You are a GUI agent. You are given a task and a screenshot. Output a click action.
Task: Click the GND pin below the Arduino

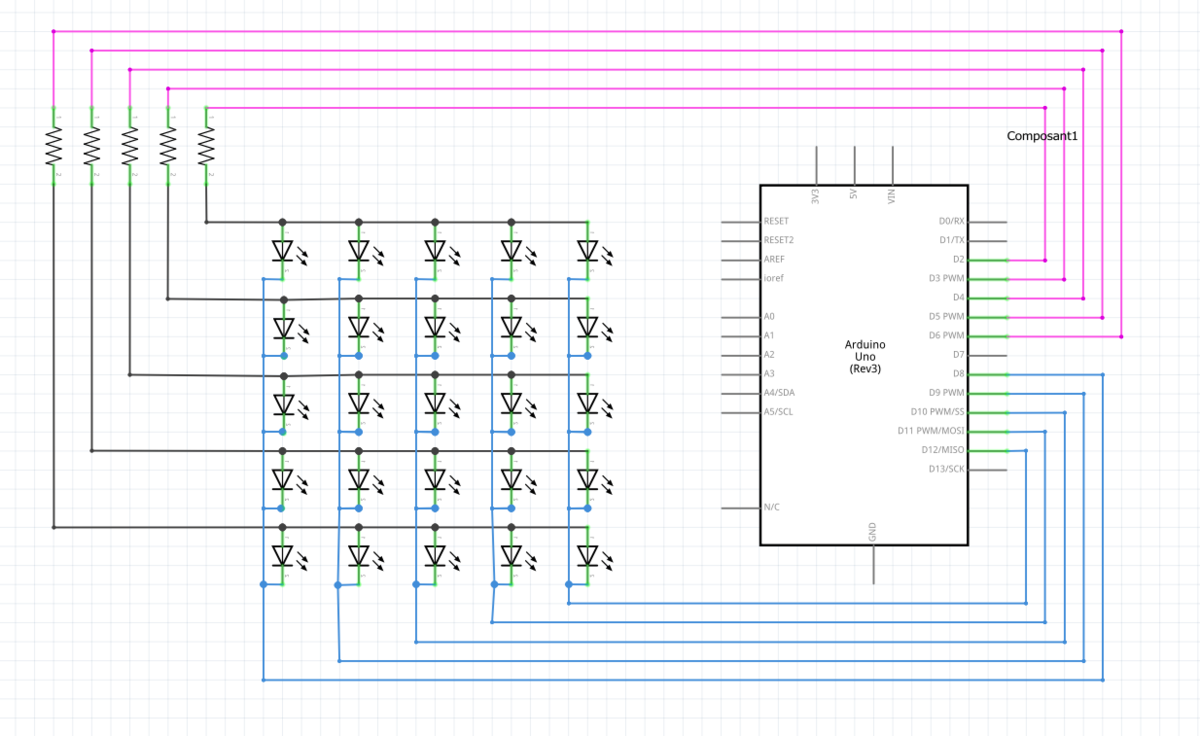[x=873, y=564]
